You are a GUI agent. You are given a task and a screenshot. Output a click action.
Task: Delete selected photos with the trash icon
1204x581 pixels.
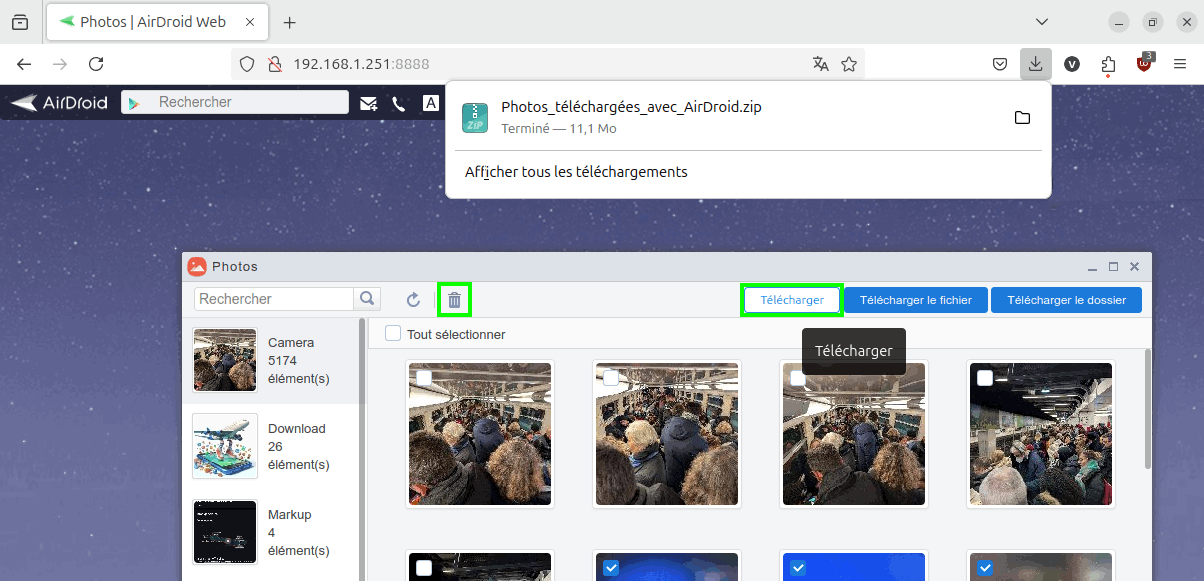454,300
